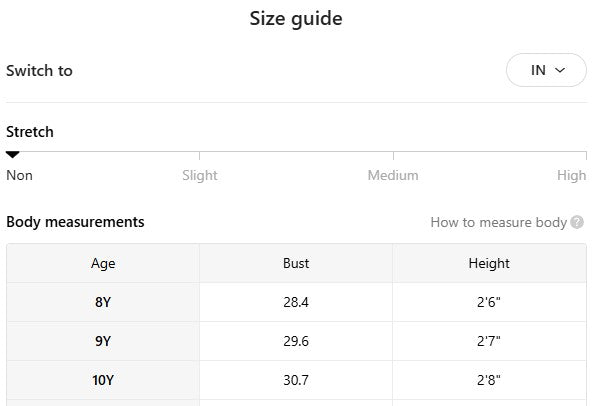Select the 9Y size row
599x406 pixels.
296,341
